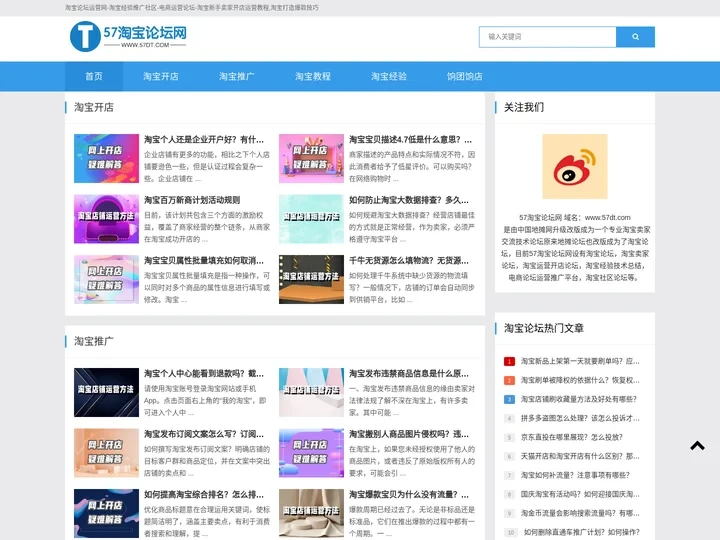Open article 淘宝搬别人商品图片侵权吗

pyautogui.click(x=409, y=434)
